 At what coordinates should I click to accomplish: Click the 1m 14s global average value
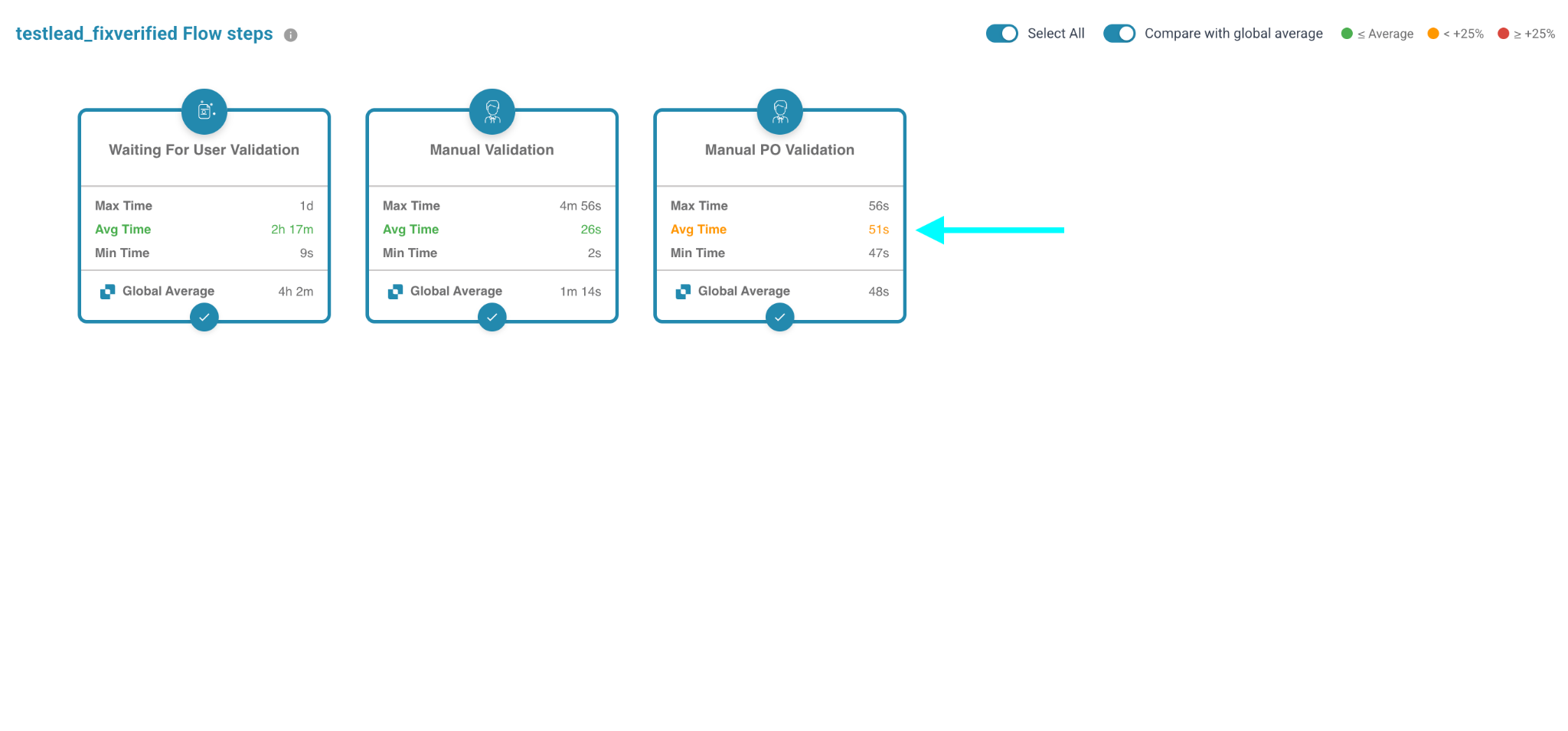coord(581,292)
